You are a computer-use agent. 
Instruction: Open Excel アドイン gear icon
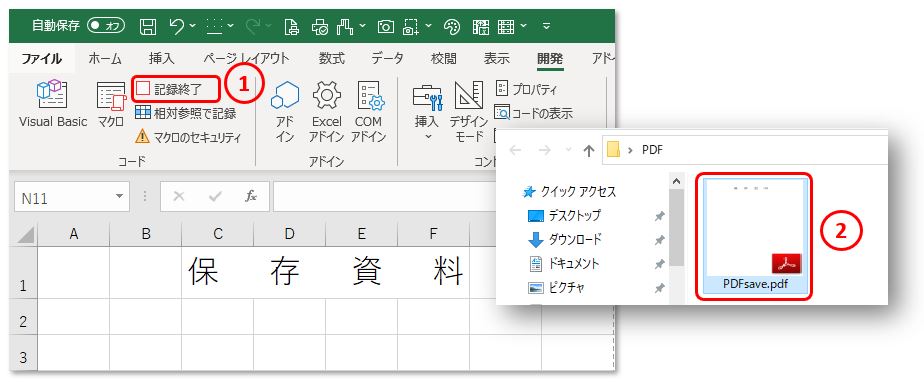click(327, 111)
